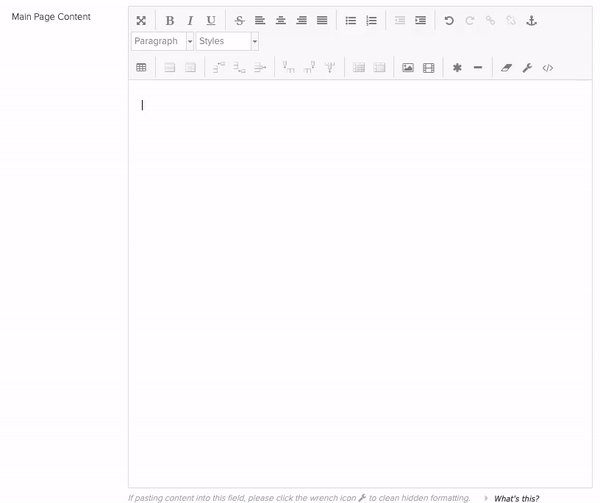Open table row properties

[170, 68]
